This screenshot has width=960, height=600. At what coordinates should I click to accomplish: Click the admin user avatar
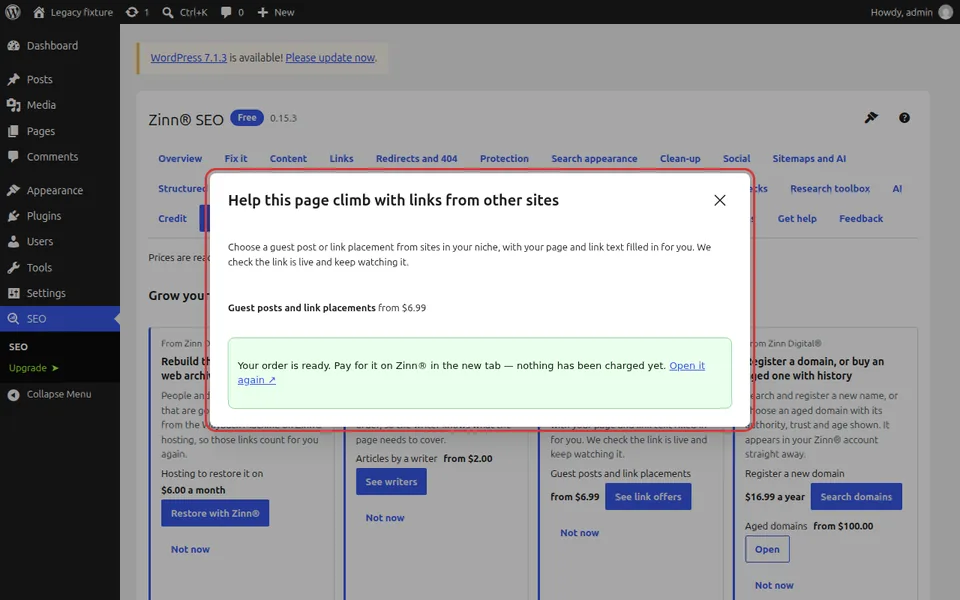(946, 12)
